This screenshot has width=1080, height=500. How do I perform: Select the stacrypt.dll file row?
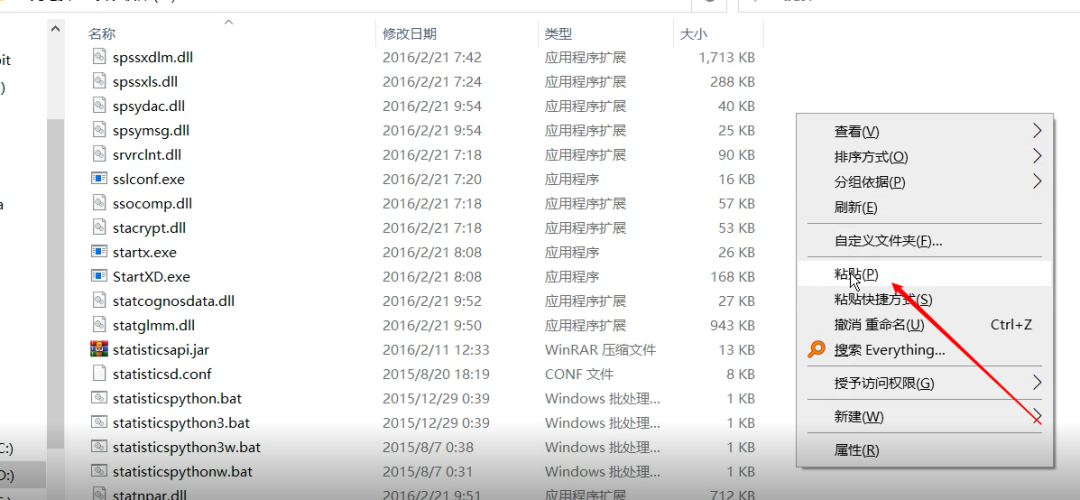[149, 228]
